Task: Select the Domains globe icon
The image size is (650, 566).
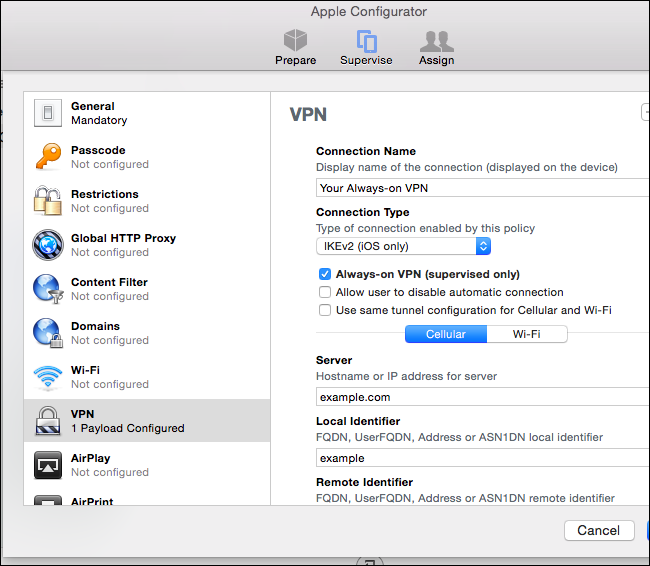Action: click(x=48, y=333)
